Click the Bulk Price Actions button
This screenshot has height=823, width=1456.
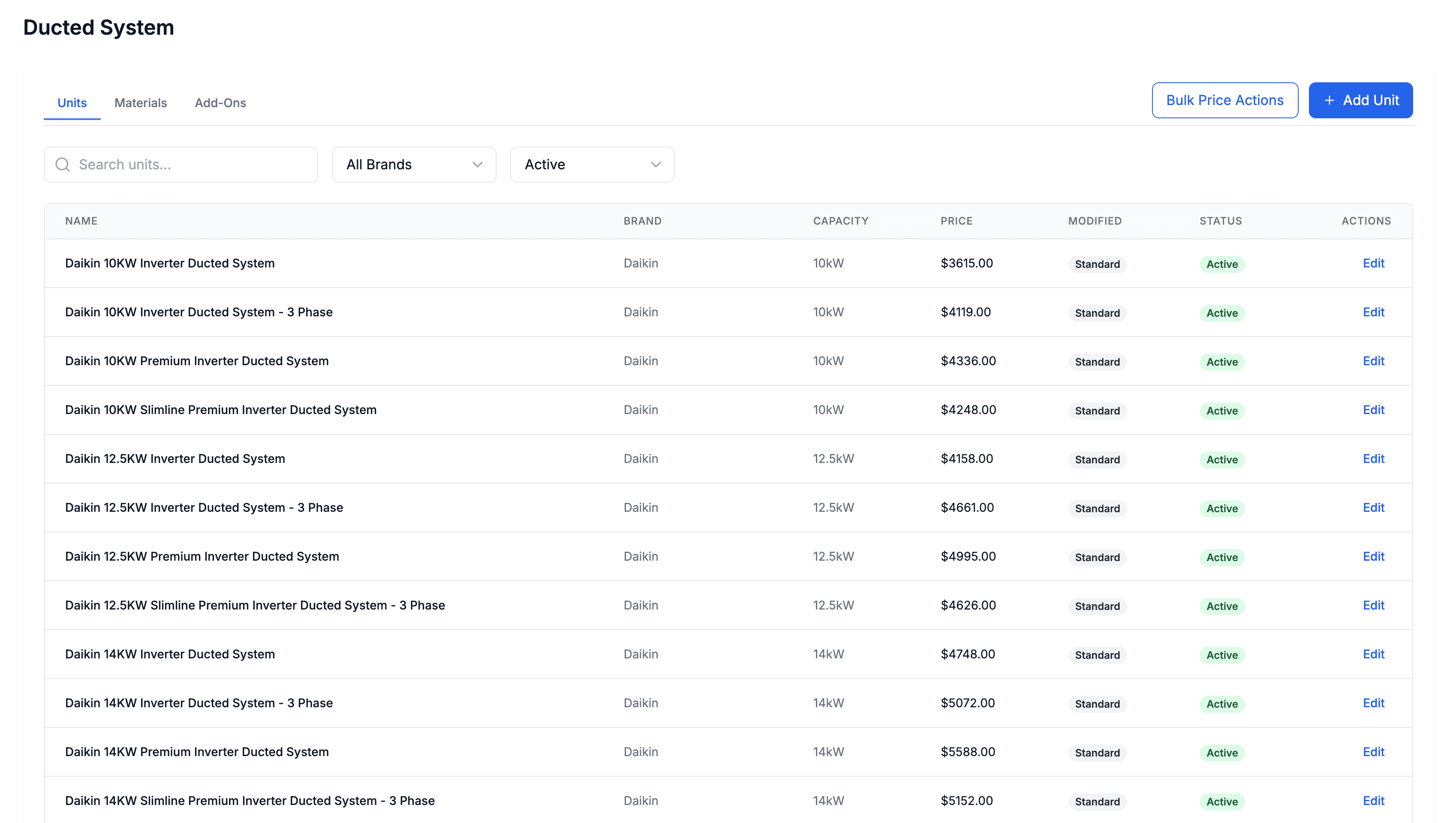1224,101
